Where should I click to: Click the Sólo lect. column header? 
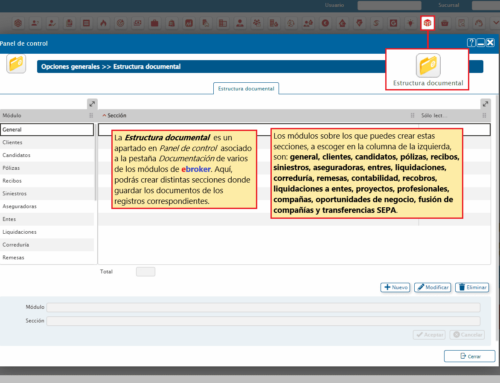pyautogui.click(x=433, y=115)
